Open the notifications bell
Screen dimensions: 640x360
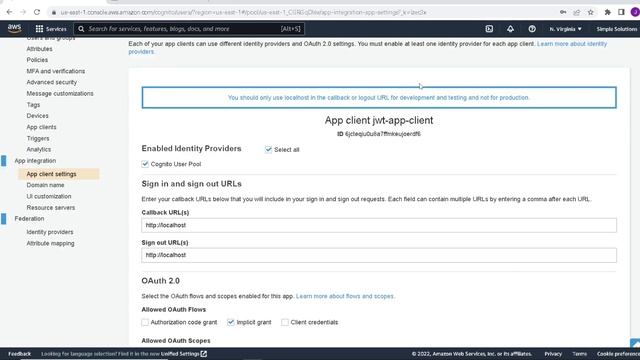(510, 29)
